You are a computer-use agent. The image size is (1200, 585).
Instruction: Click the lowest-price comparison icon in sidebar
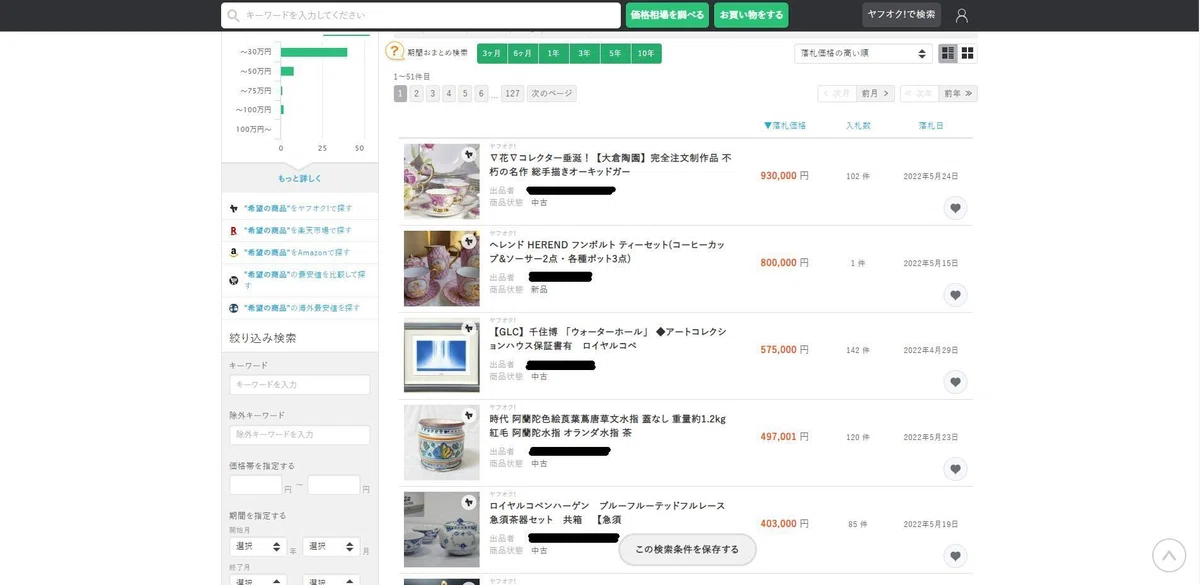[x=234, y=279]
